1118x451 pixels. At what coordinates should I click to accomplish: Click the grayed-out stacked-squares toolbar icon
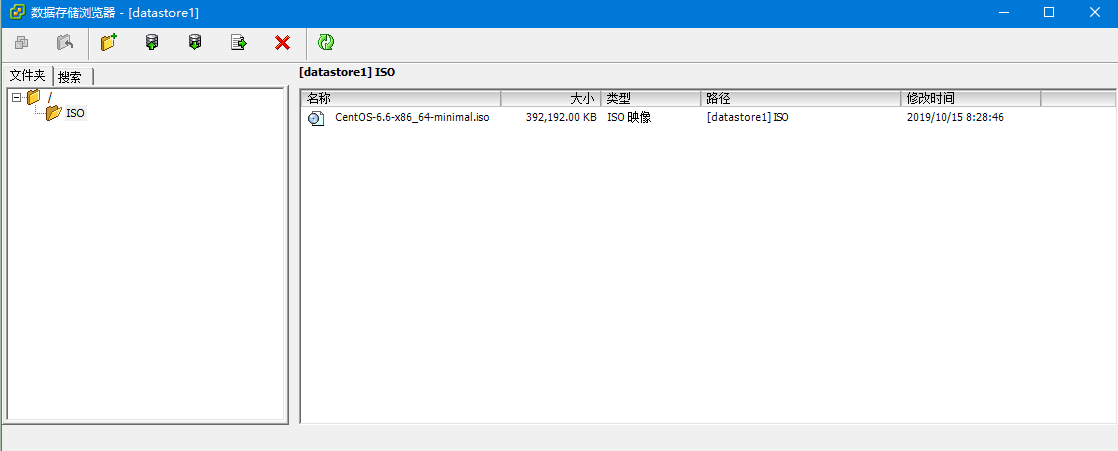tap(21, 43)
